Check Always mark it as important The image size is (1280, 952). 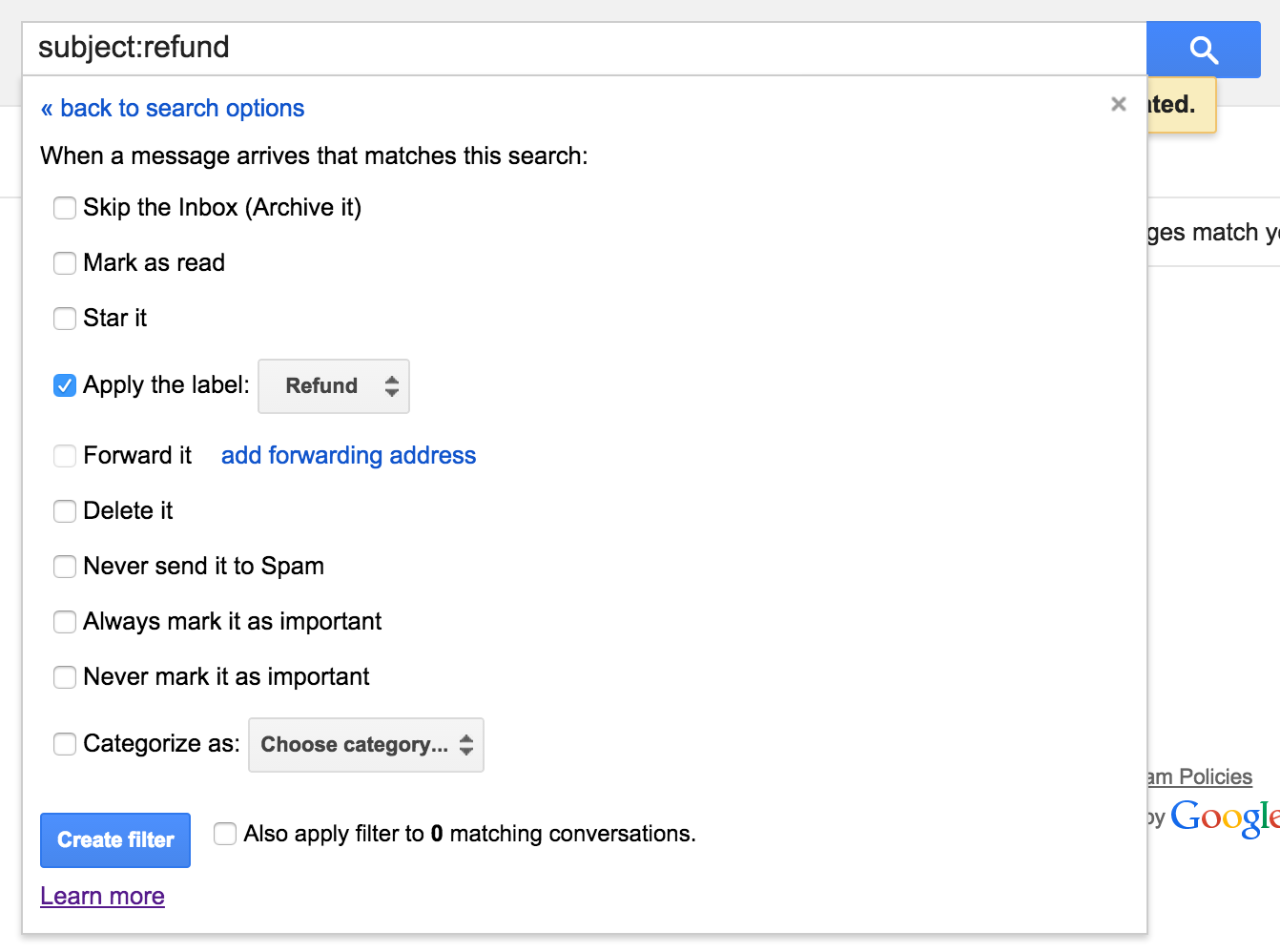click(65, 622)
